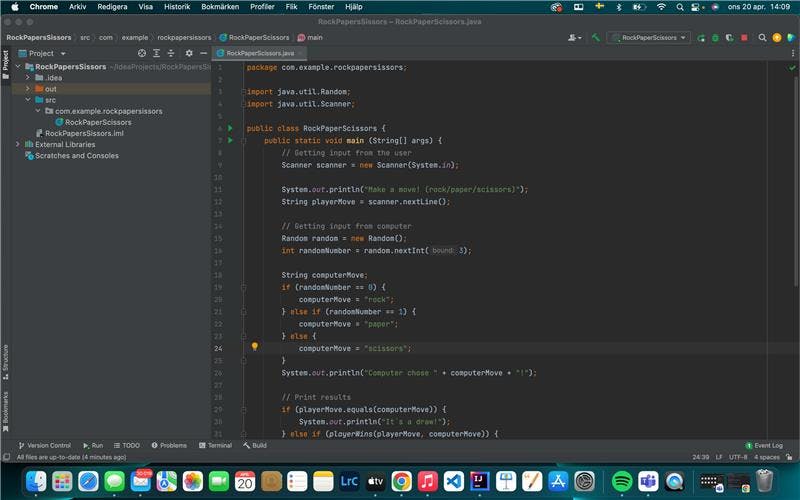Viewport: 800px width, 500px height.
Task: Toggle the Structure tool window side tab
Action: click(x=5, y=359)
